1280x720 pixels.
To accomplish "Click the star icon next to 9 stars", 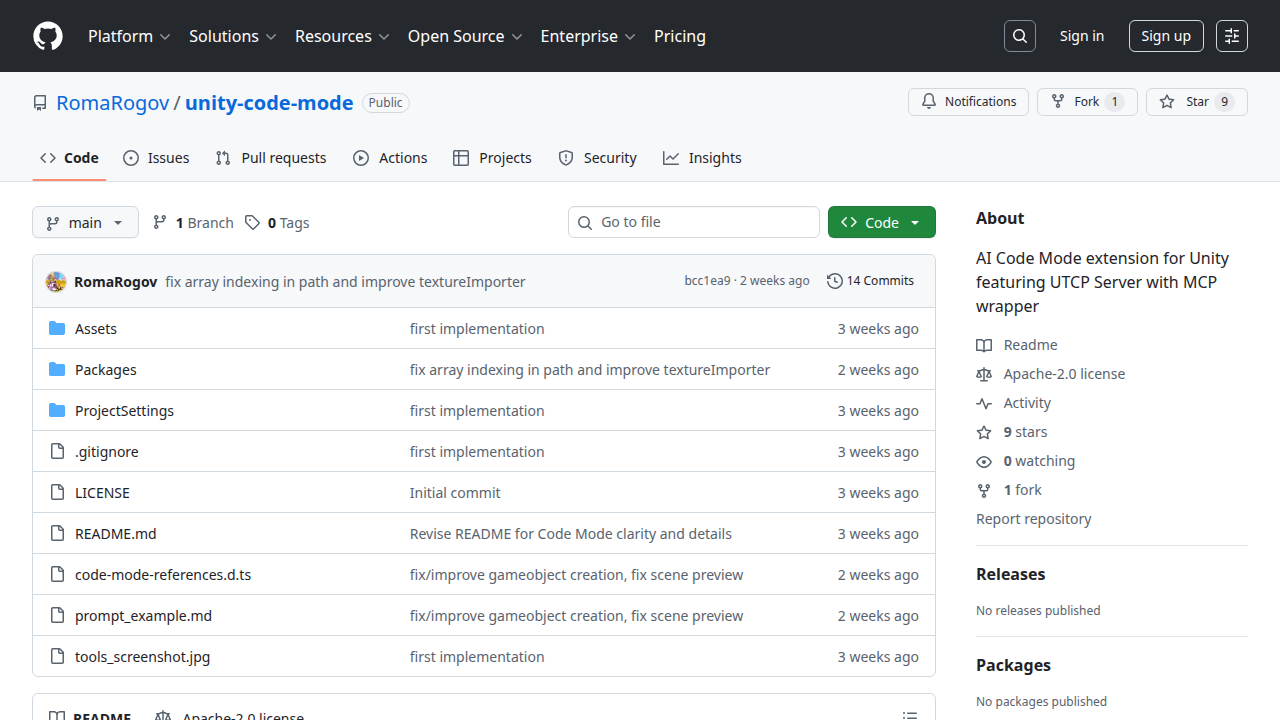I will [x=984, y=432].
